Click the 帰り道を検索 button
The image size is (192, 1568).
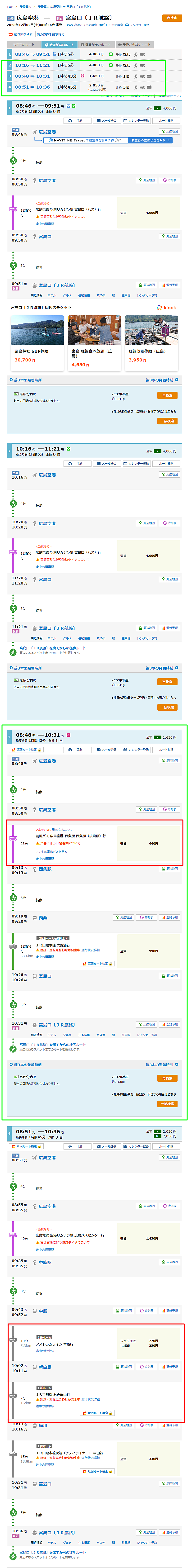click(x=20, y=34)
